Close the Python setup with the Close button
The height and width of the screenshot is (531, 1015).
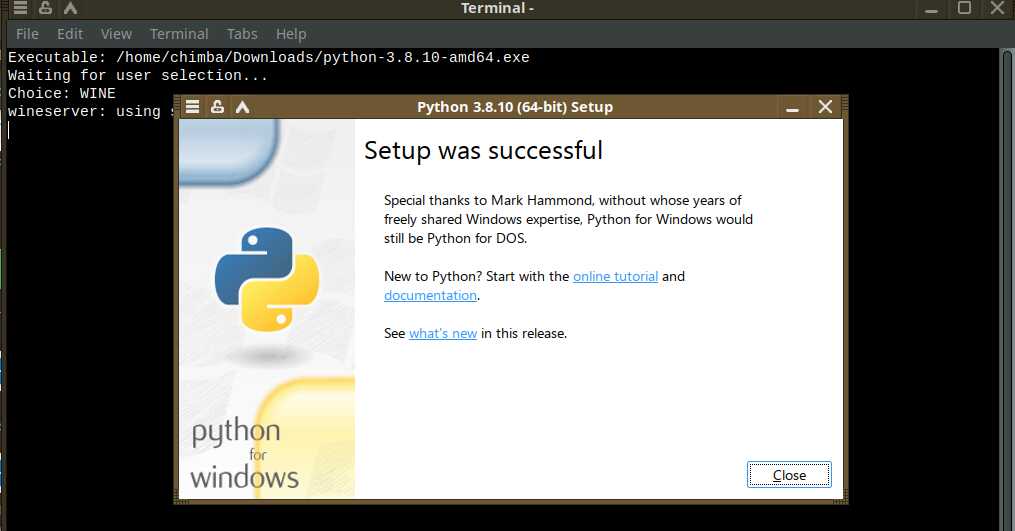pyautogui.click(x=789, y=475)
